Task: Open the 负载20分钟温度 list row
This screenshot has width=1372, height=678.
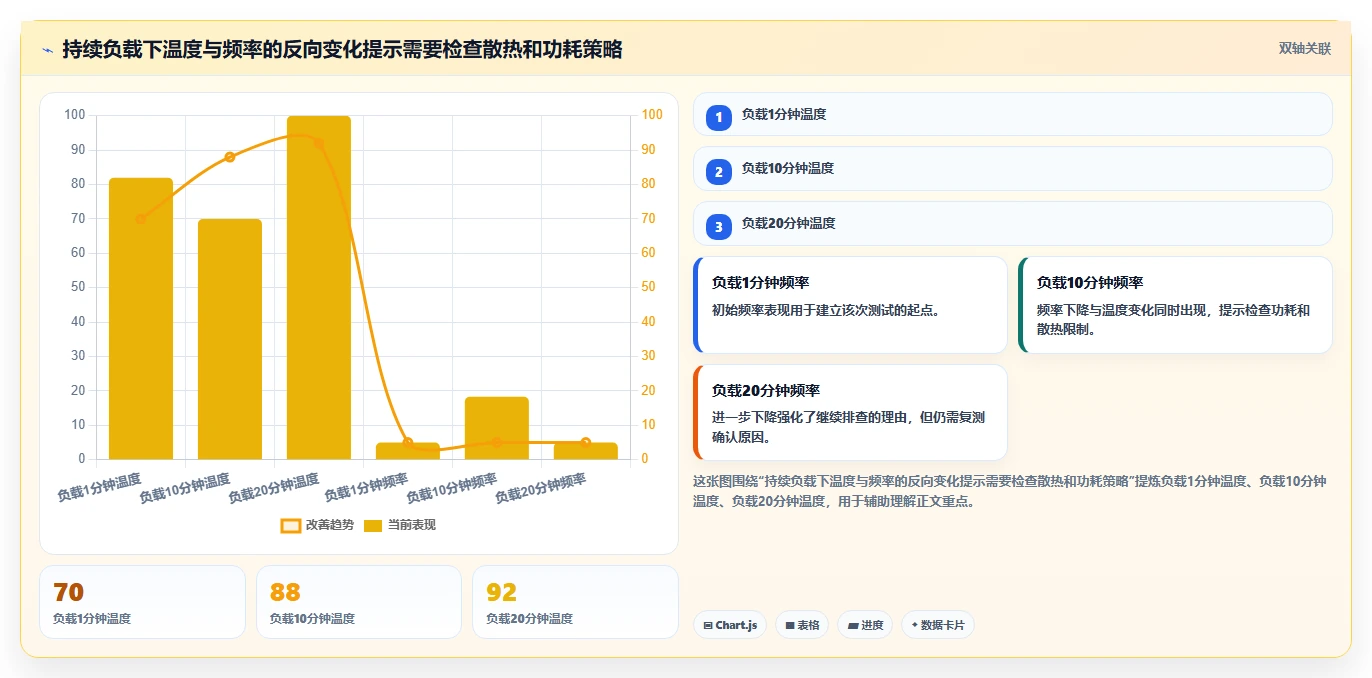Action: point(1012,223)
